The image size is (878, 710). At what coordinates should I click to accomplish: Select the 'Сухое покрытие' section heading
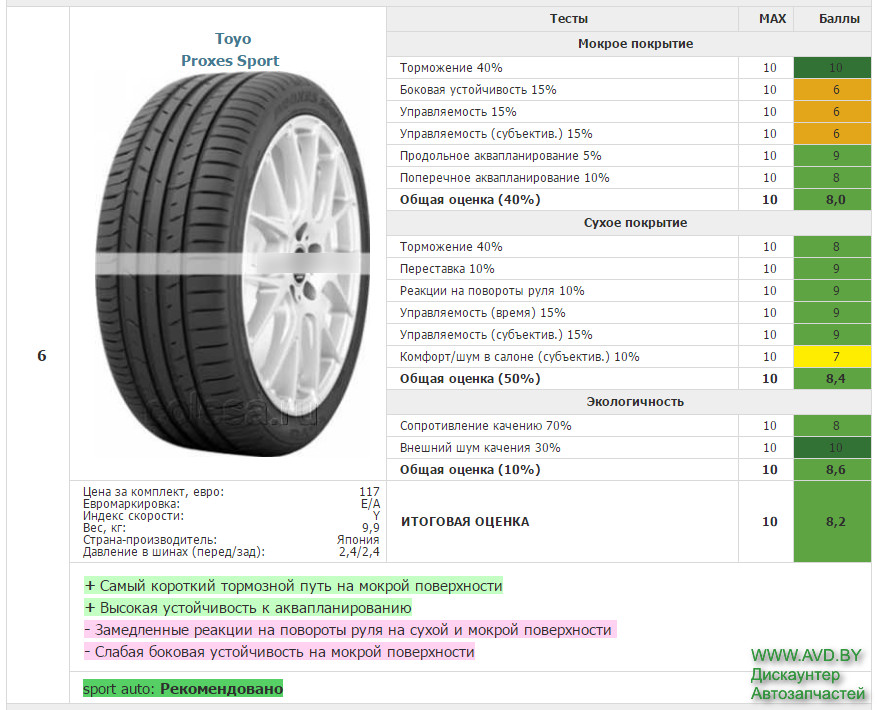point(636,223)
